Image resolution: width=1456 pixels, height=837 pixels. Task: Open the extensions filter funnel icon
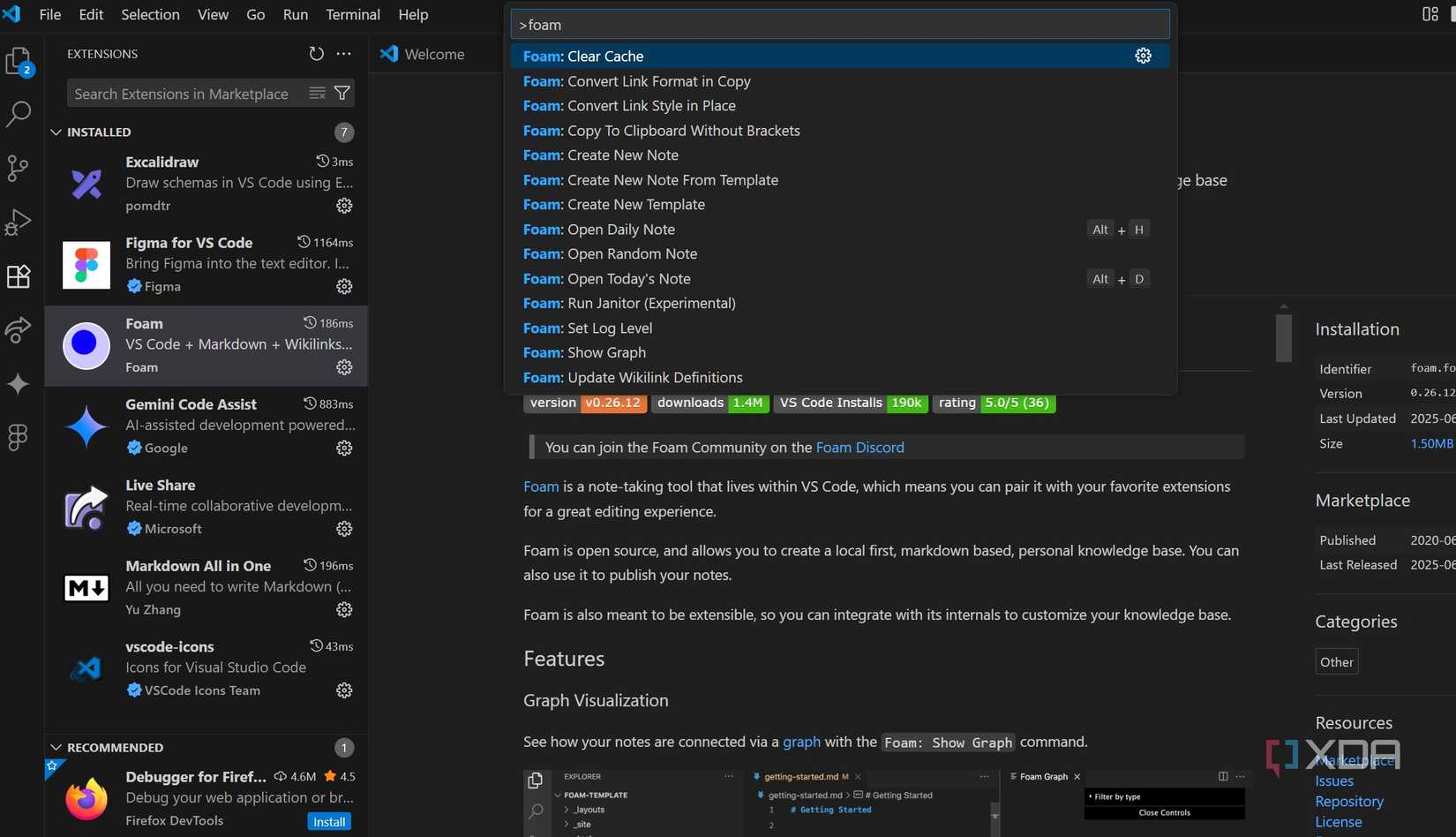341,93
